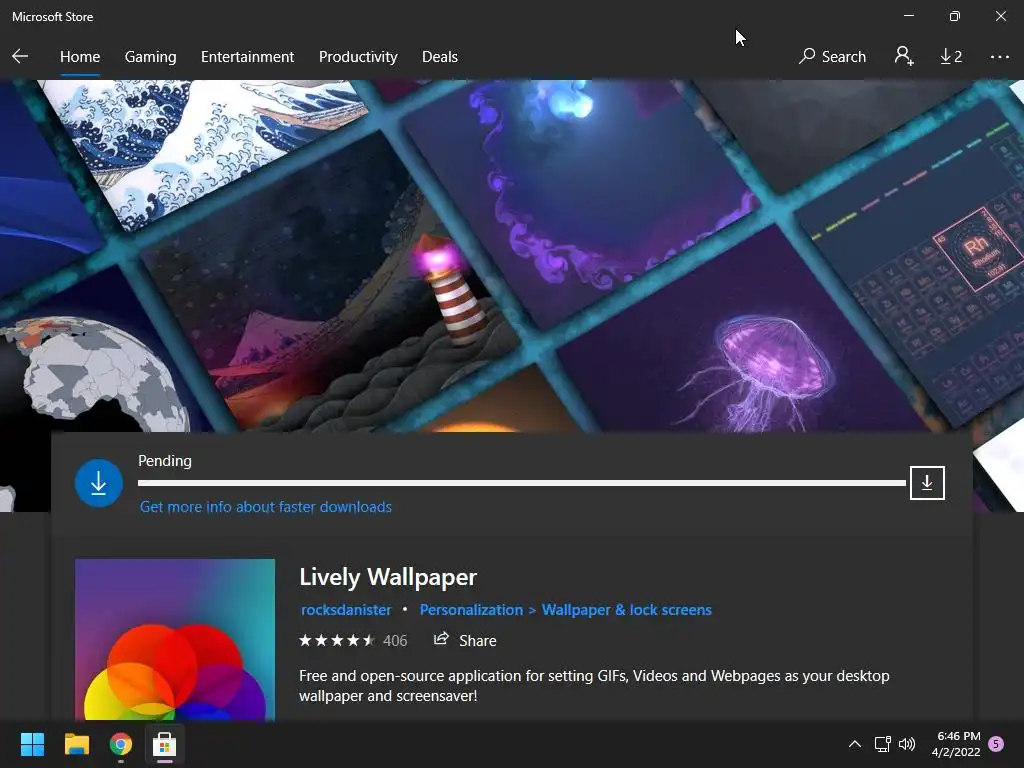
Task: Switch to the Gaming tab
Action: click(150, 57)
